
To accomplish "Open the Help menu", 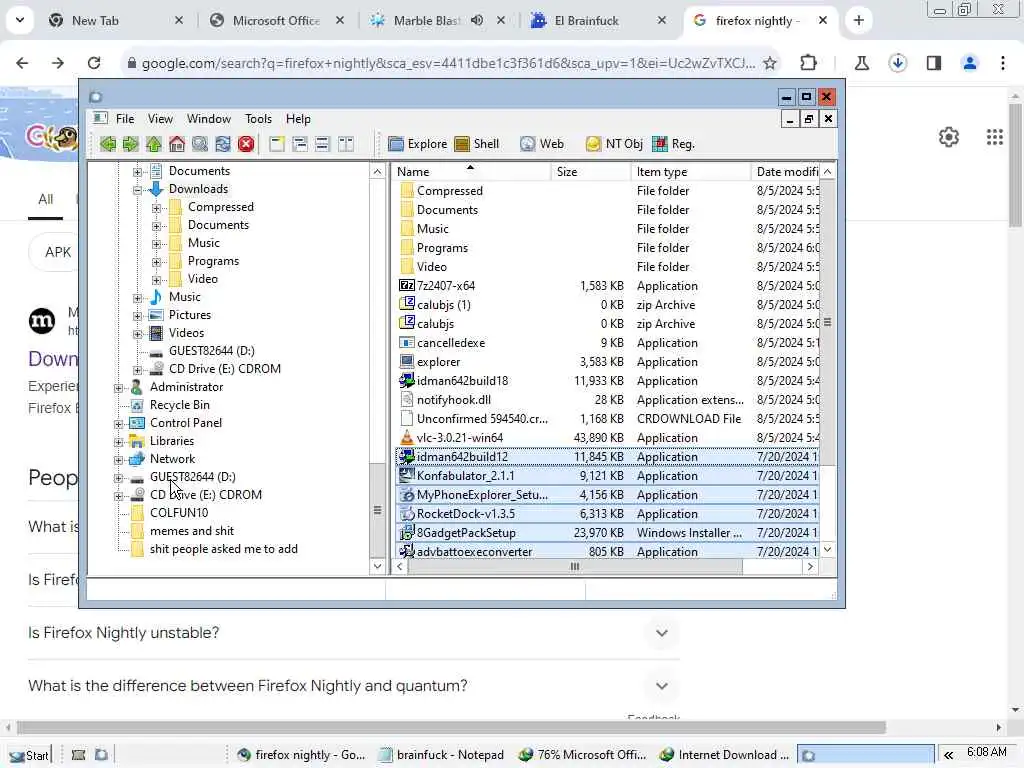I will tap(298, 119).
